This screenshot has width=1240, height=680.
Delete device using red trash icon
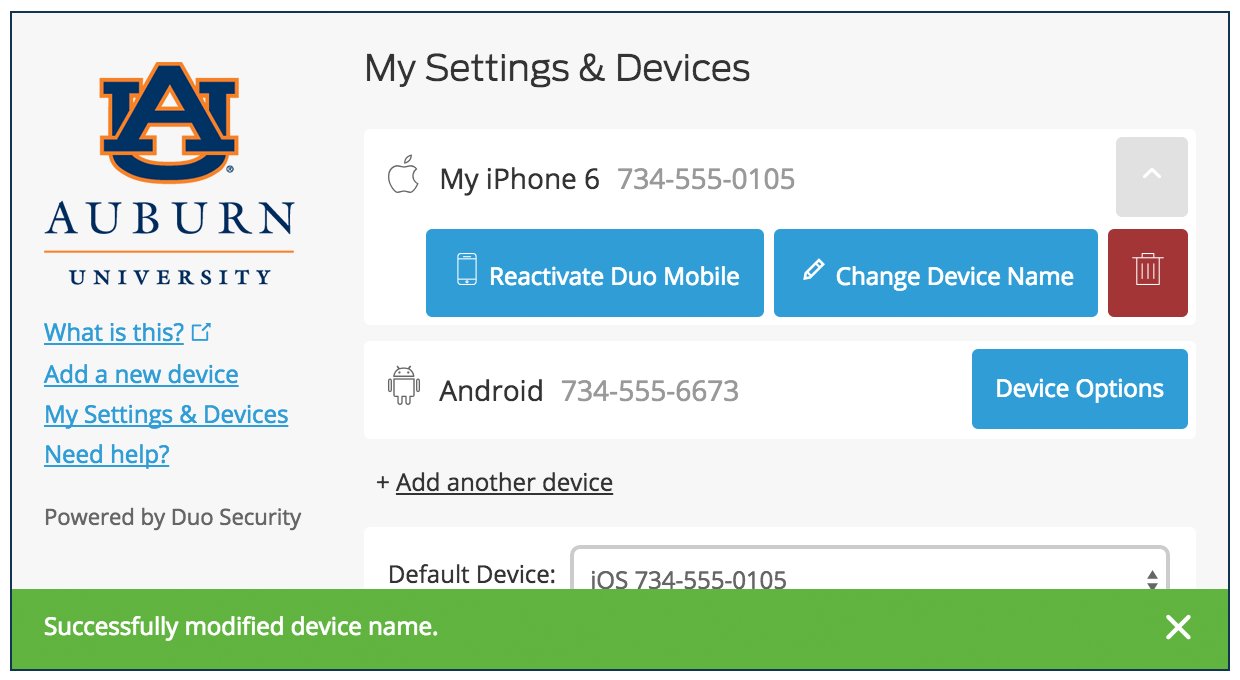click(x=1147, y=273)
